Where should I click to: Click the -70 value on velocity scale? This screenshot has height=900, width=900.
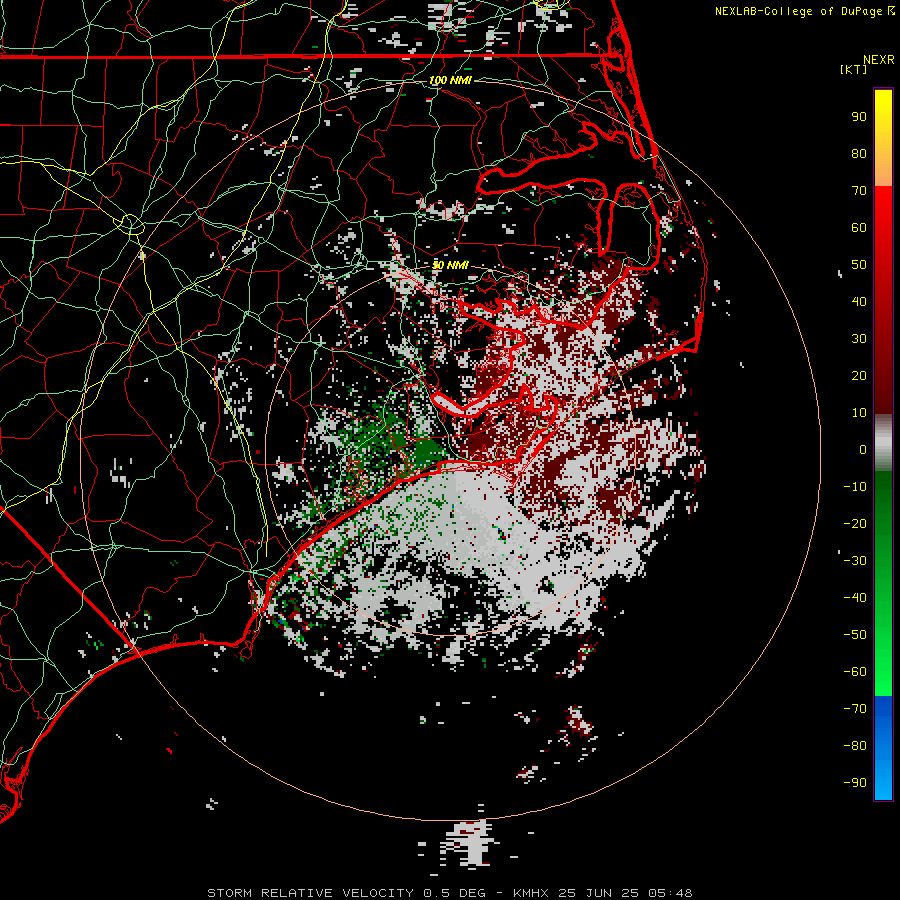point(855,709)
